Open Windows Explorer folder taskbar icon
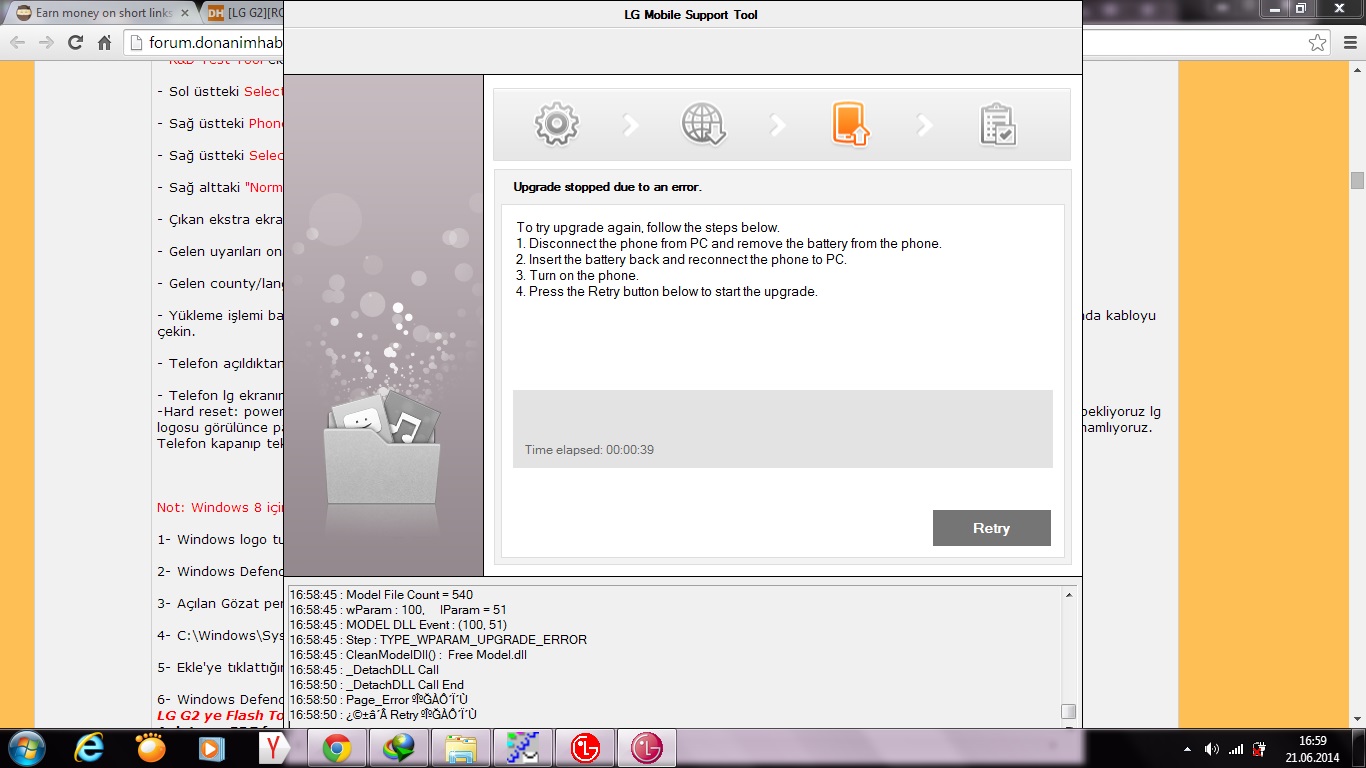 click(461, 748)
